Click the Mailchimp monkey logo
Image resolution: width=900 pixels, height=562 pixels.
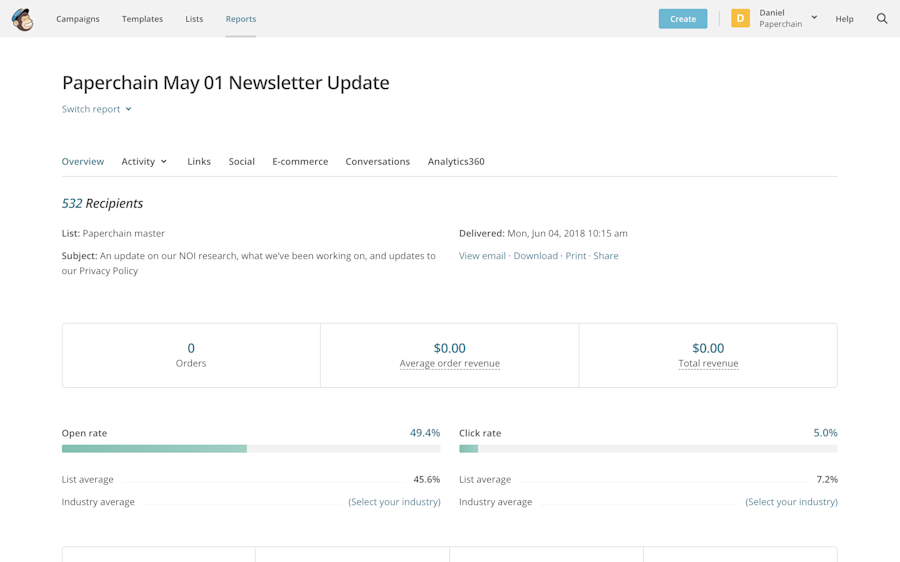pyautogui.click(x=22, y=20)
